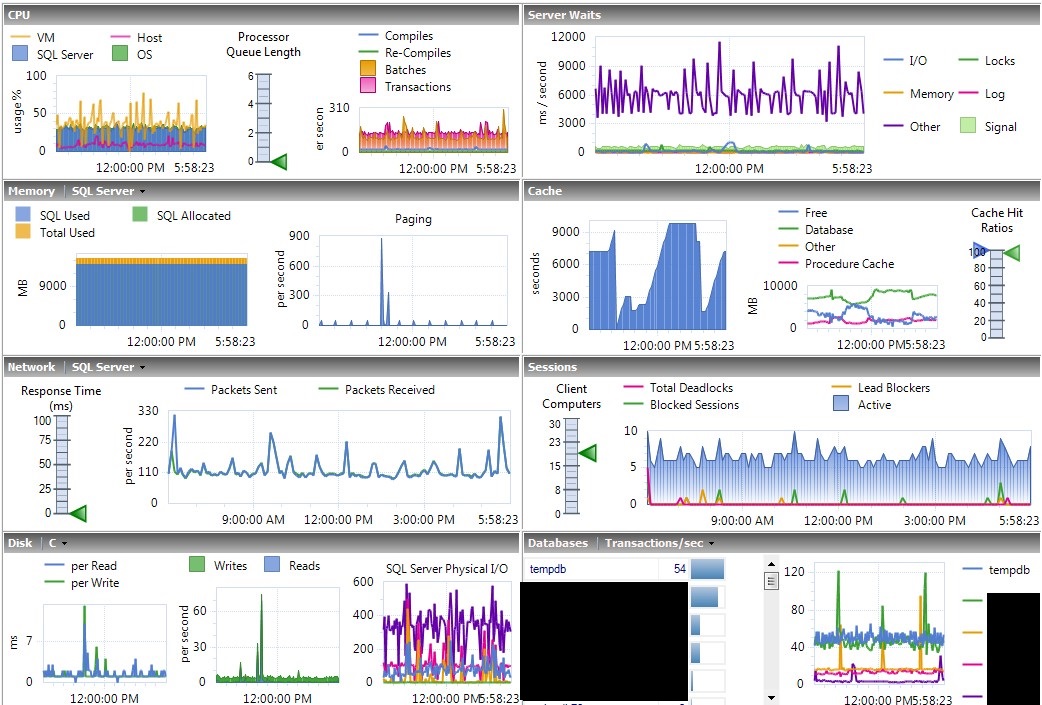Click the orange Batches legend icon
The width and height of the screenshot is (1042, 705).
coord(367,70)
